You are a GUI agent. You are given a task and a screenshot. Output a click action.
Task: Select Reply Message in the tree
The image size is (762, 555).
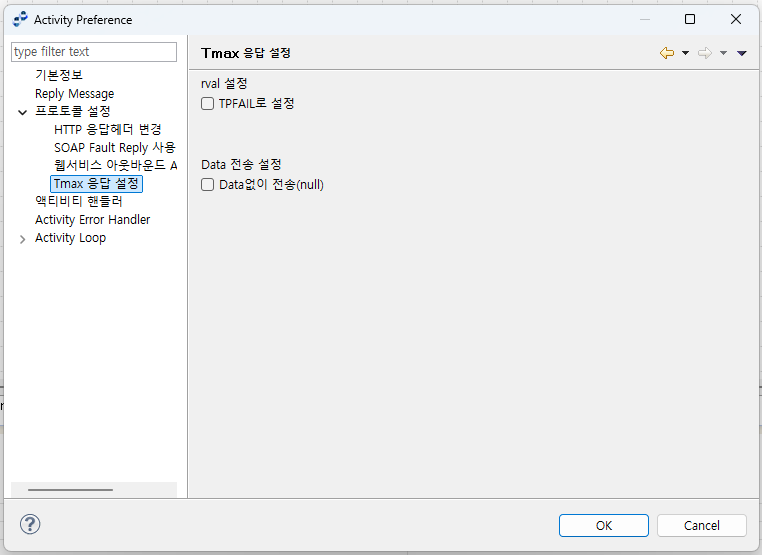74,93
